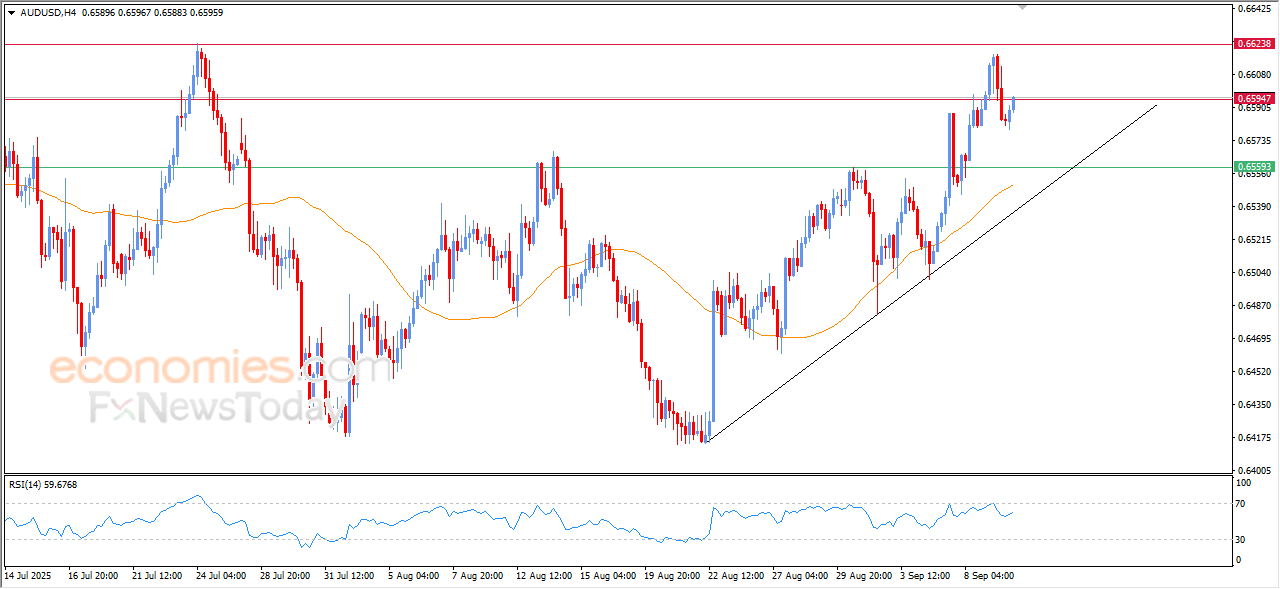This screenshot has width=1280, height=589.
Task: Click the AUDUSD,H4 chart title text
Action: [48, 12]
